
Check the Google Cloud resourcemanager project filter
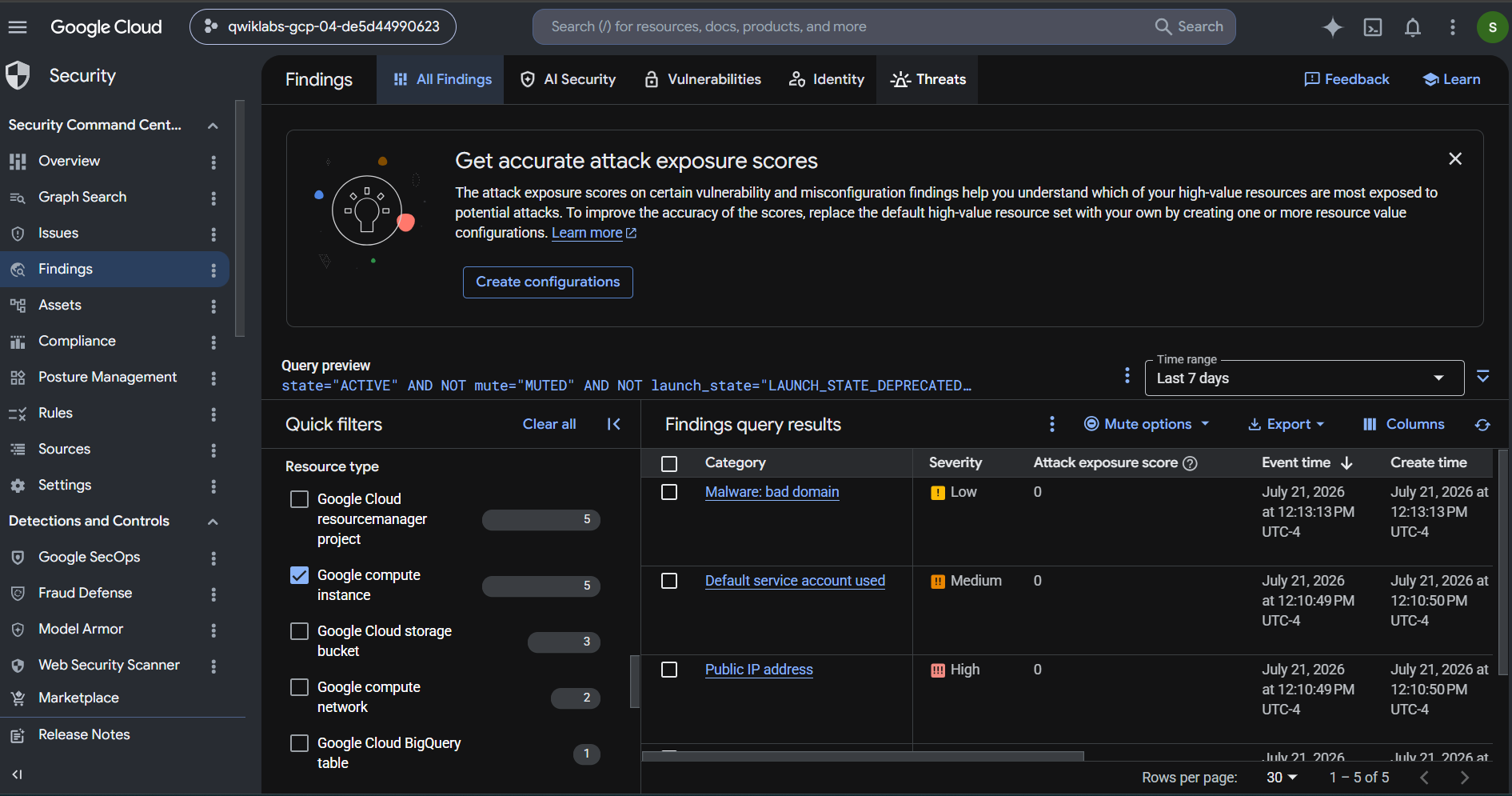tap(299, 499)
